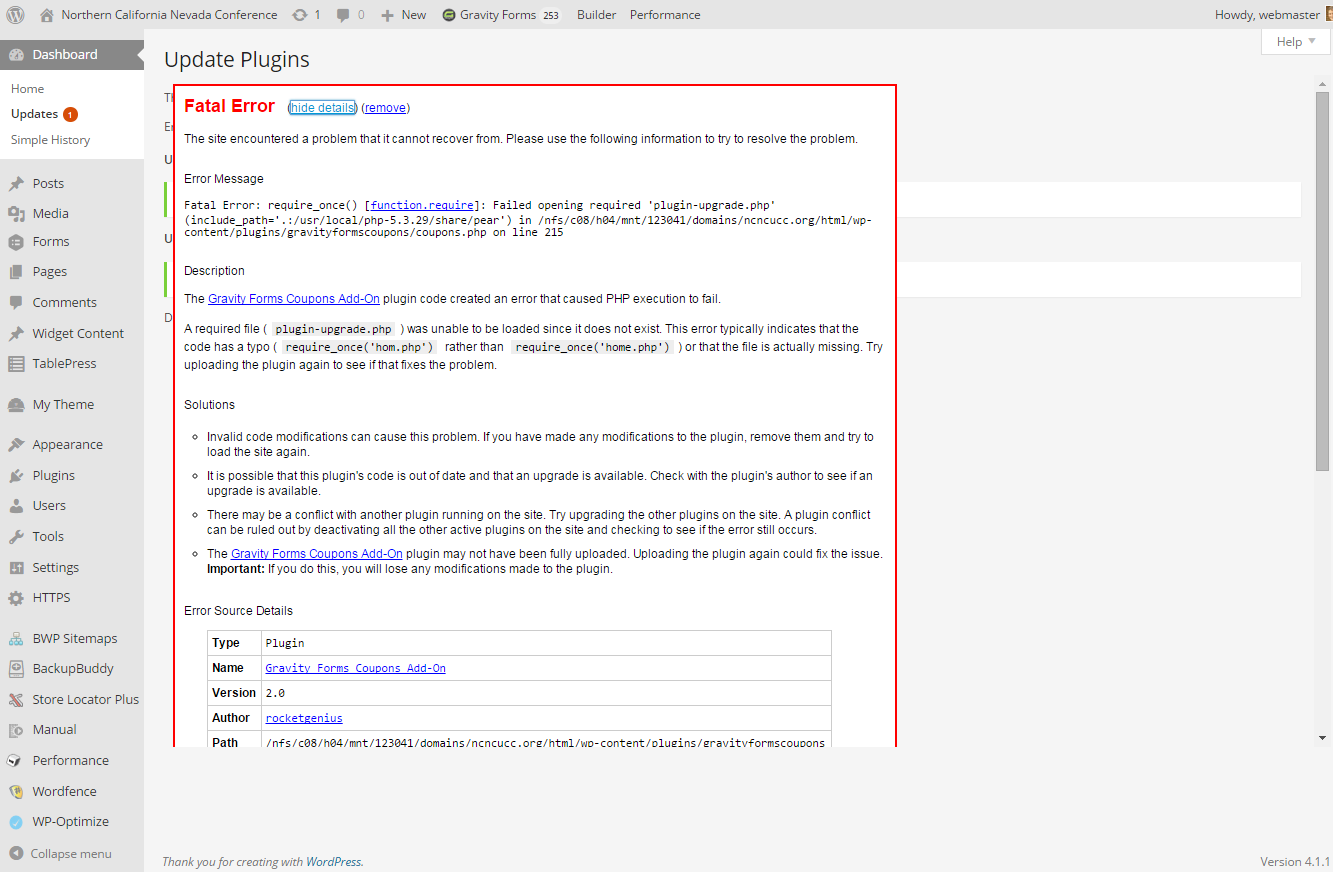The width and height of the screenshot is (1333, 872).
Task: Click the plugin-upgrade.php code snippet in Description
Action: (x=335, y=329)
